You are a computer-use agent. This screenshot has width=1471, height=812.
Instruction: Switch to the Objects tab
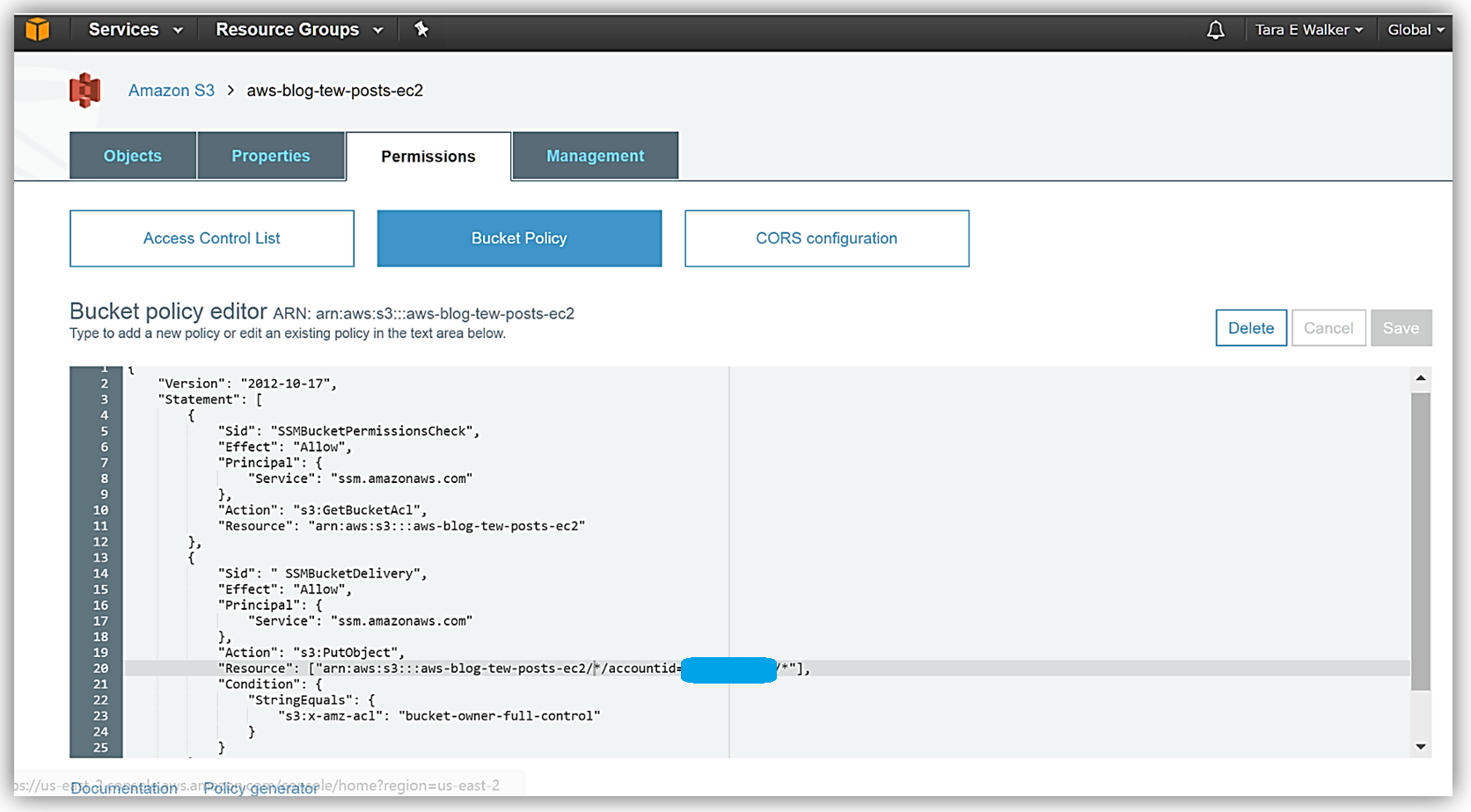point(133,156)
